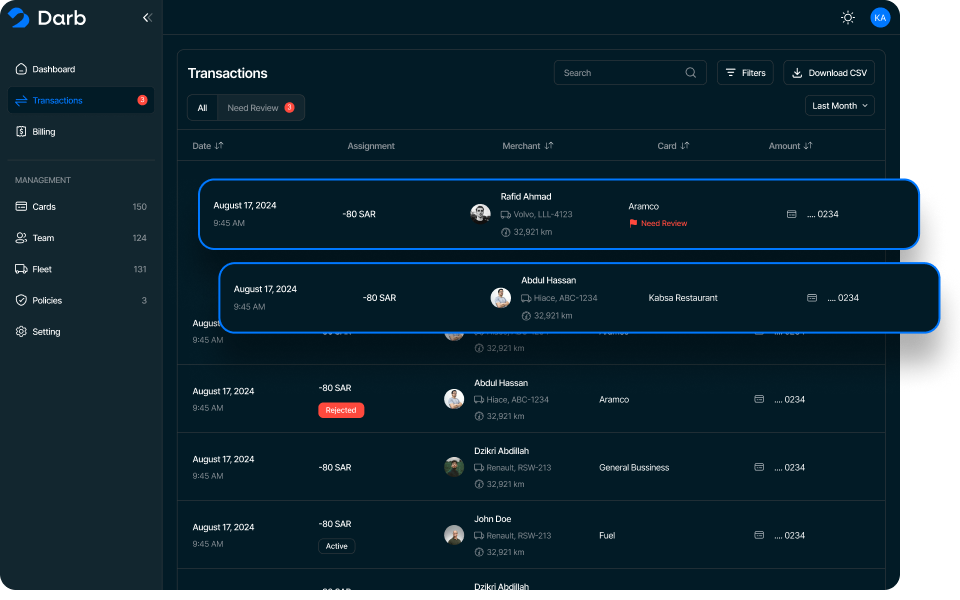Toggle light mode with the sun icon
The image size is (960, 600).
click(x=848, y=18)
